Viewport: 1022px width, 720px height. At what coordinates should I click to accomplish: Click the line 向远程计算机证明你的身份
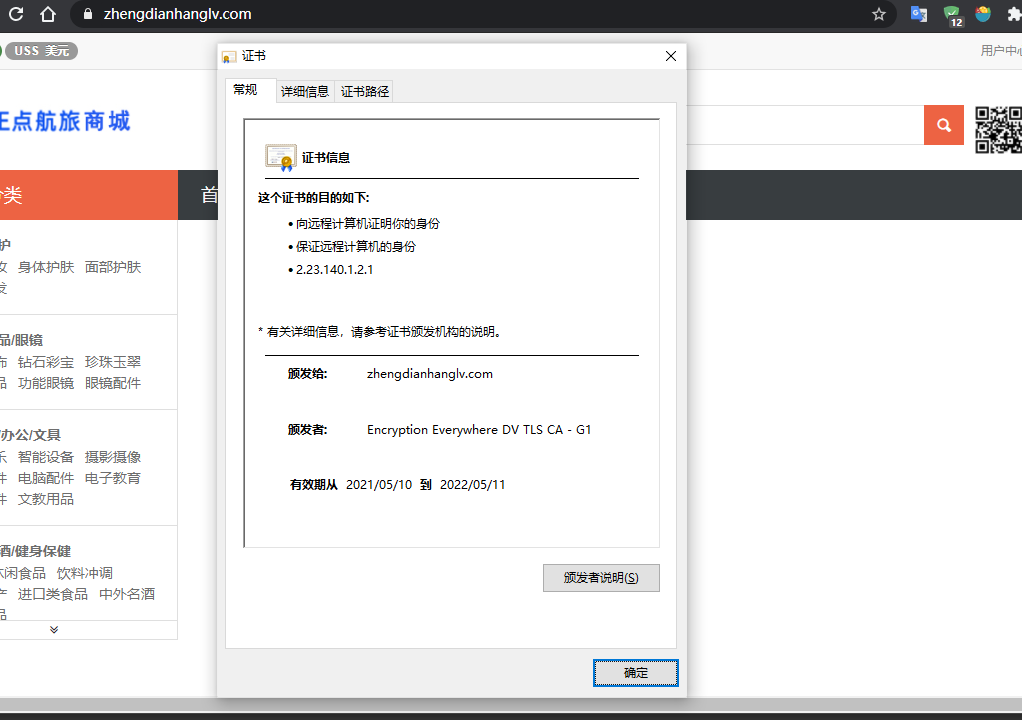point(368,224)
